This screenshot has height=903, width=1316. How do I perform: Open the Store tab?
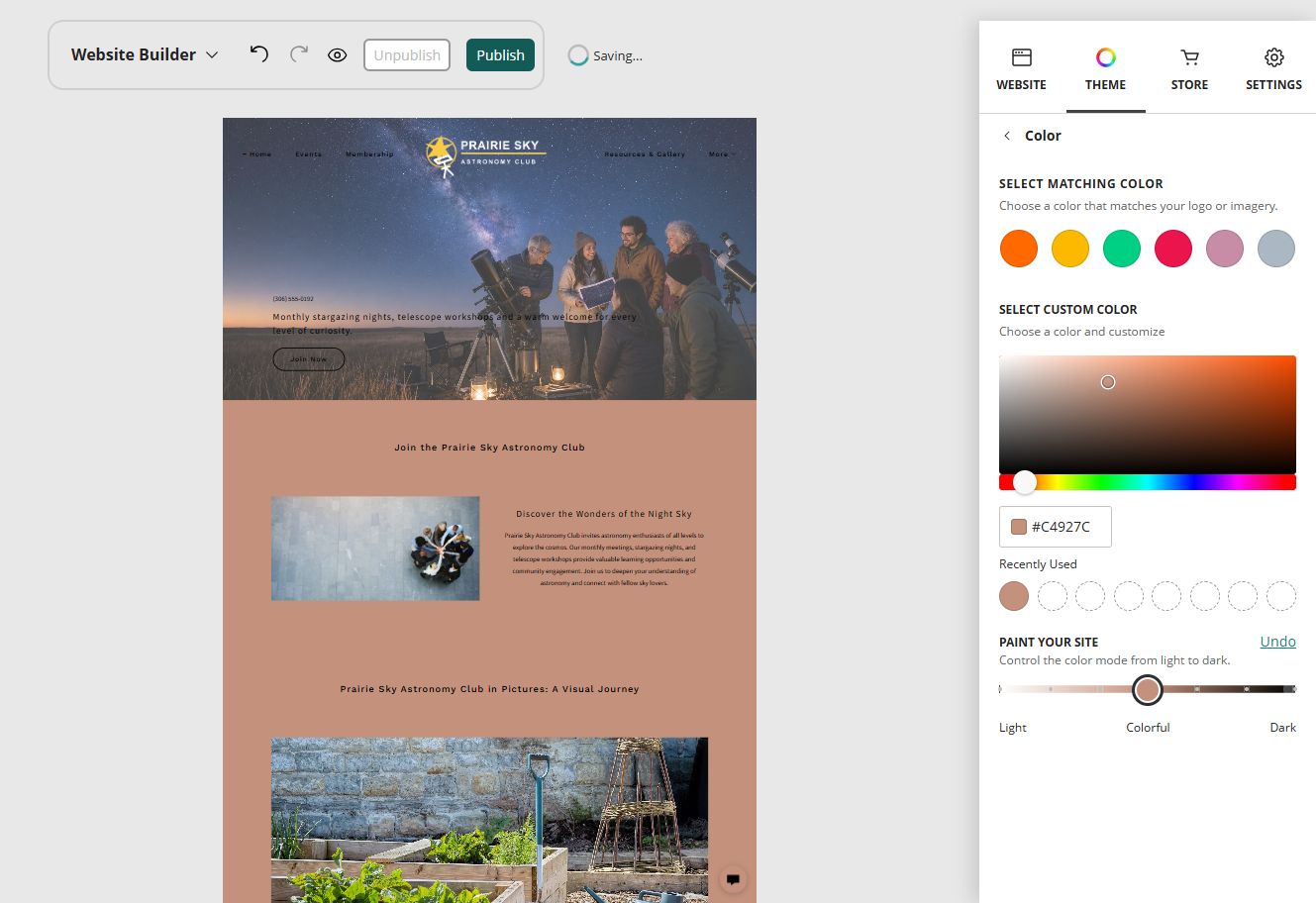[1189, 69]
